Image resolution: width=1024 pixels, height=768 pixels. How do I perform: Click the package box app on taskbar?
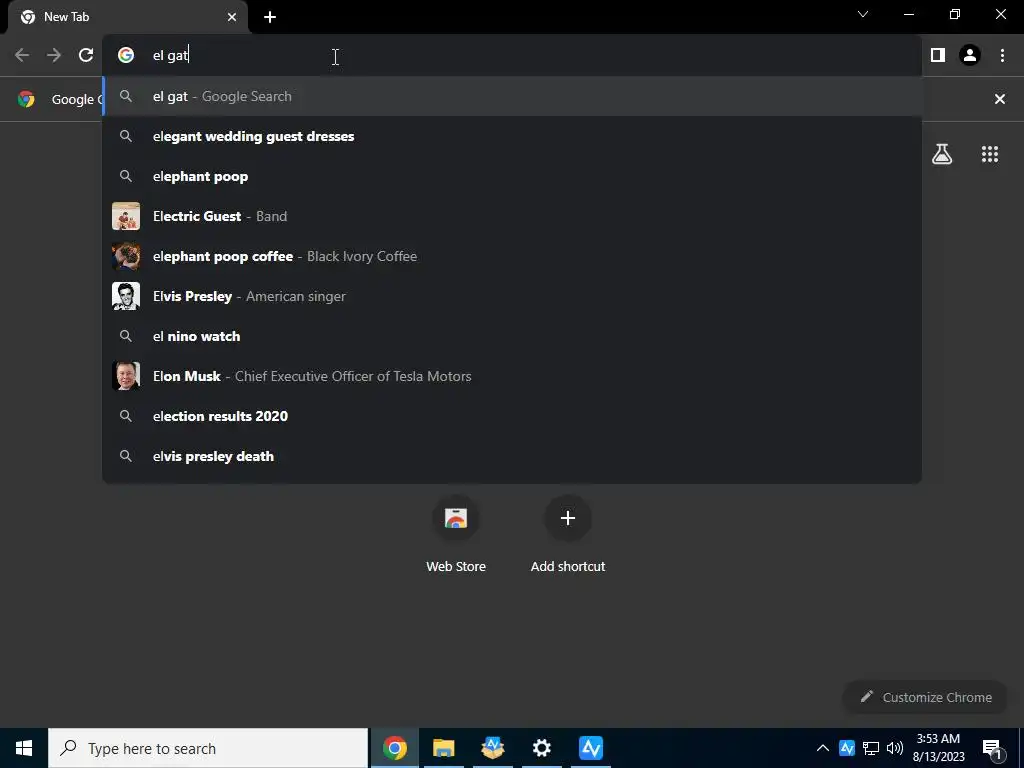tap(492, 748)
